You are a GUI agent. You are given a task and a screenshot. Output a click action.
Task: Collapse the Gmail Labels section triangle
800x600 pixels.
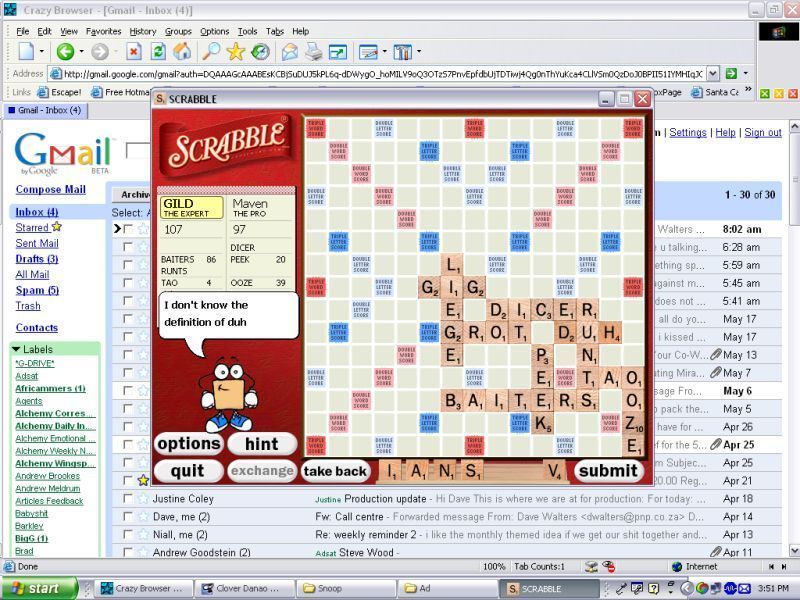[16, 349]
